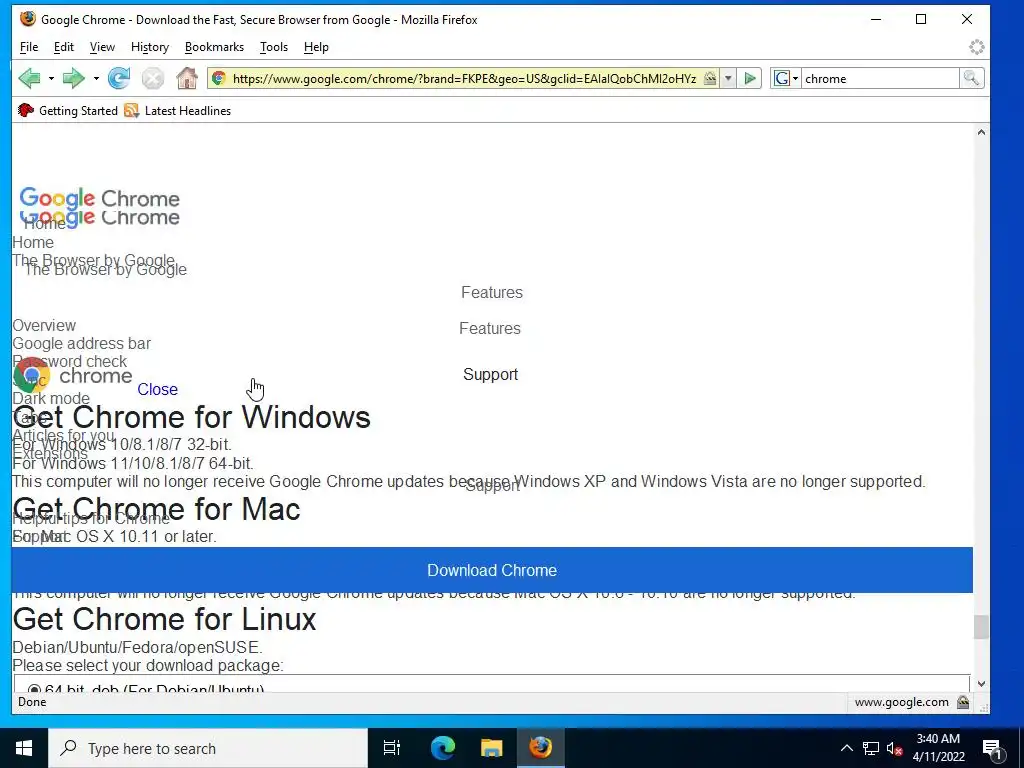Open the View menu
This screenshot has width=1024, height=768.
[x=102, y=47]
